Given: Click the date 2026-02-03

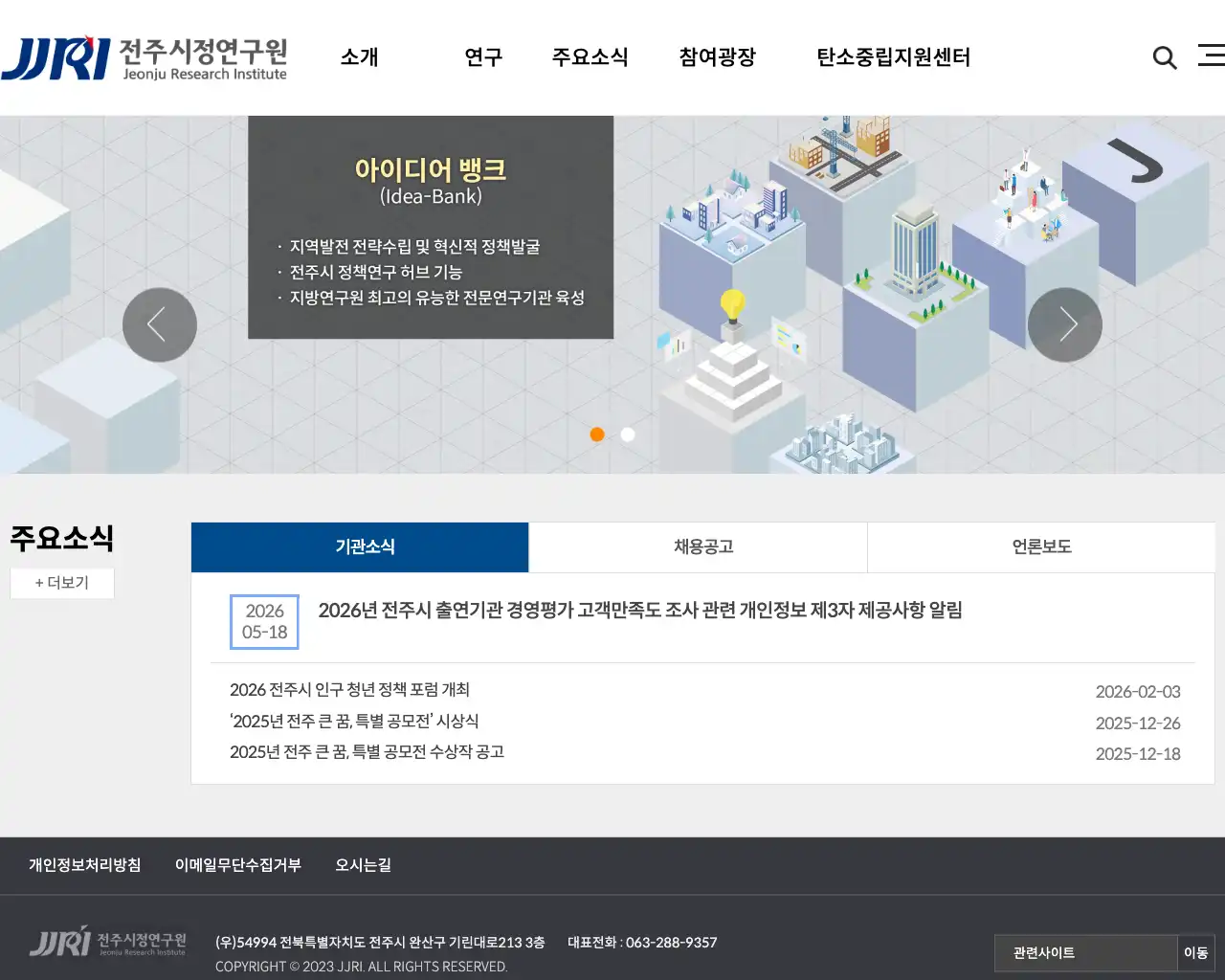Looking at the screenshot, I should 1138,692.
